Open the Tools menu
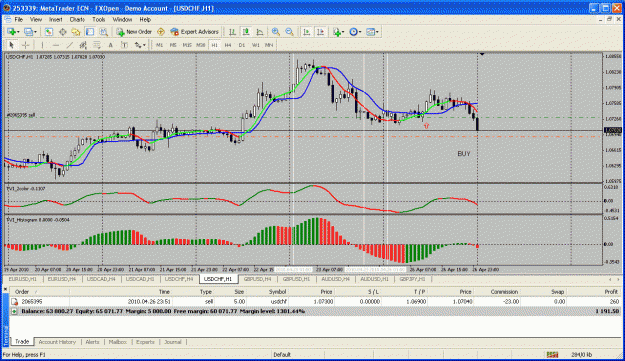 98,20
